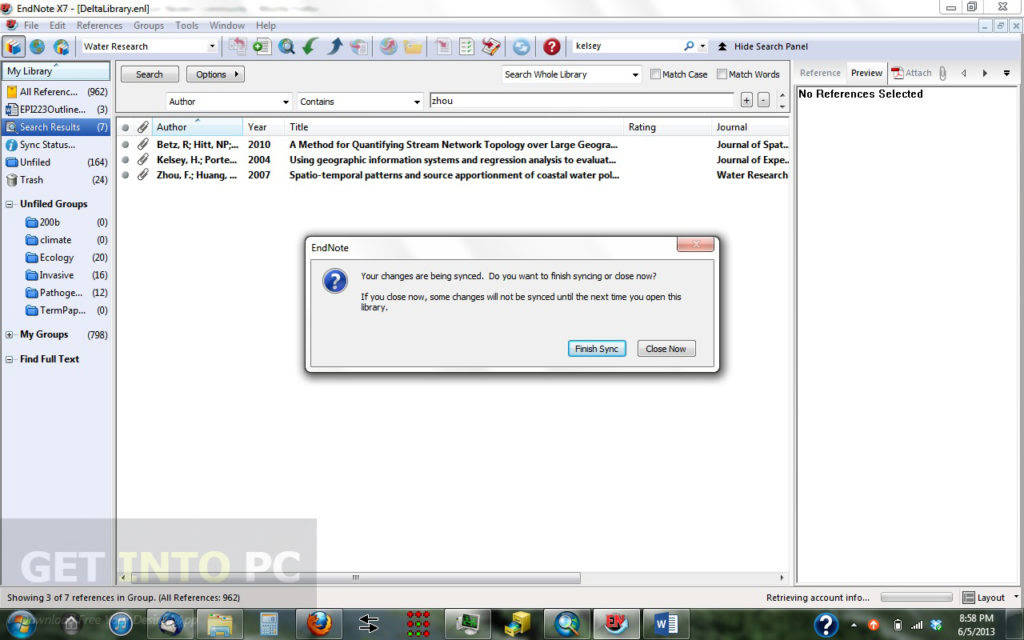Click the horizontal scrollbar of reference list
This screenshot has width=1024, height=640.
[355, 578]
